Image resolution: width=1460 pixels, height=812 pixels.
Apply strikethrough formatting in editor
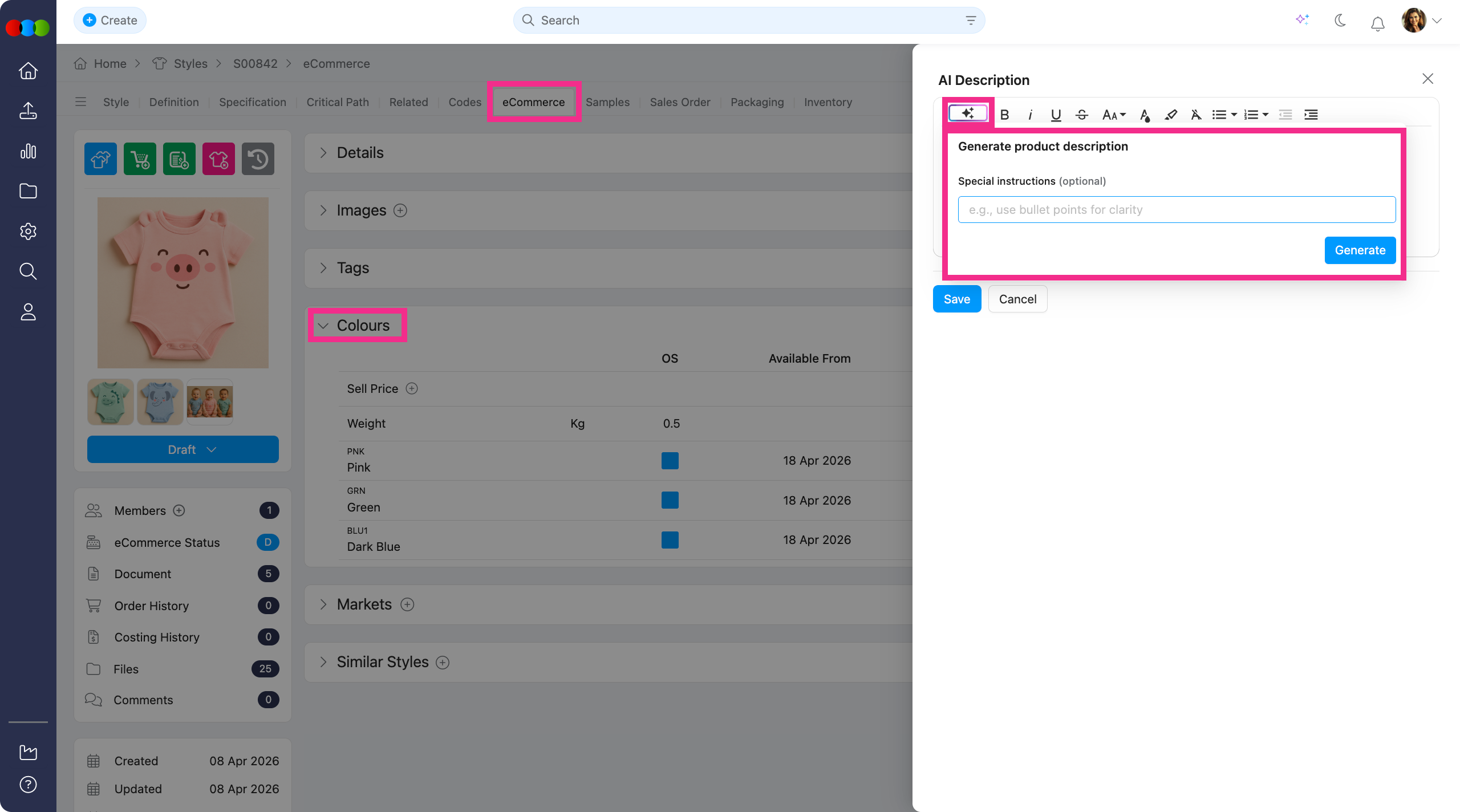click(x=1081, y=115)
